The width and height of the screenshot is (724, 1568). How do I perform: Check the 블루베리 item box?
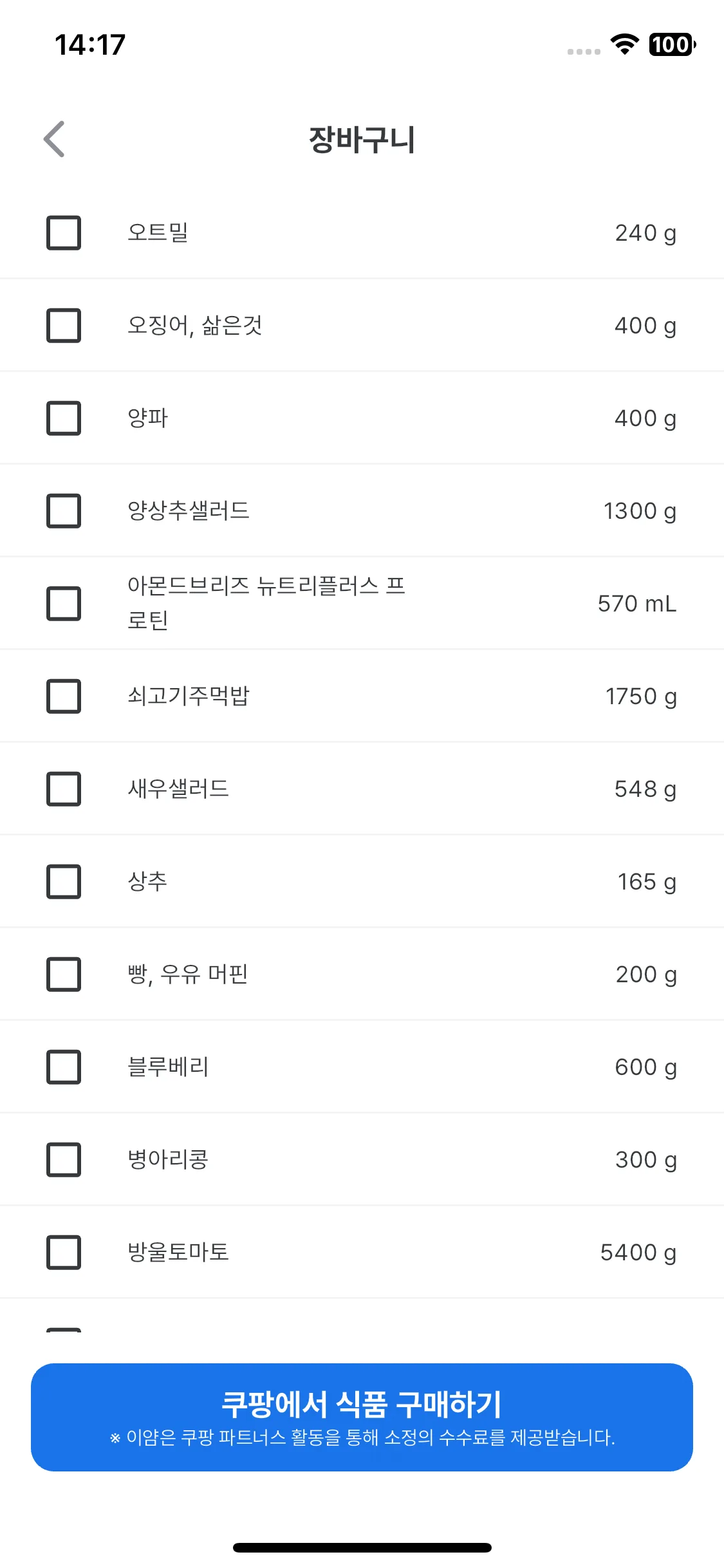coord(64,1067)
